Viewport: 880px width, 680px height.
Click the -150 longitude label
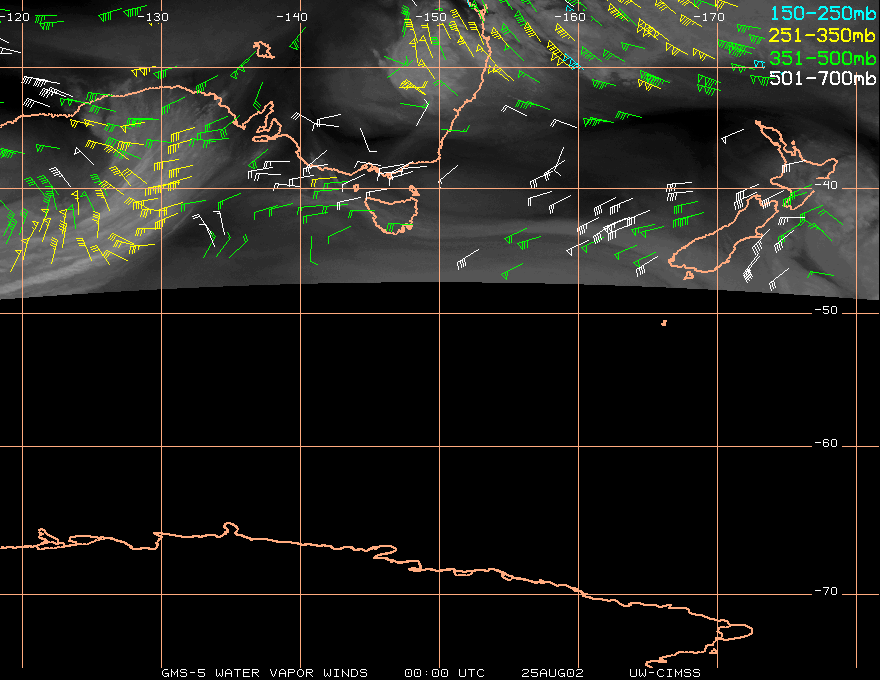431,17
